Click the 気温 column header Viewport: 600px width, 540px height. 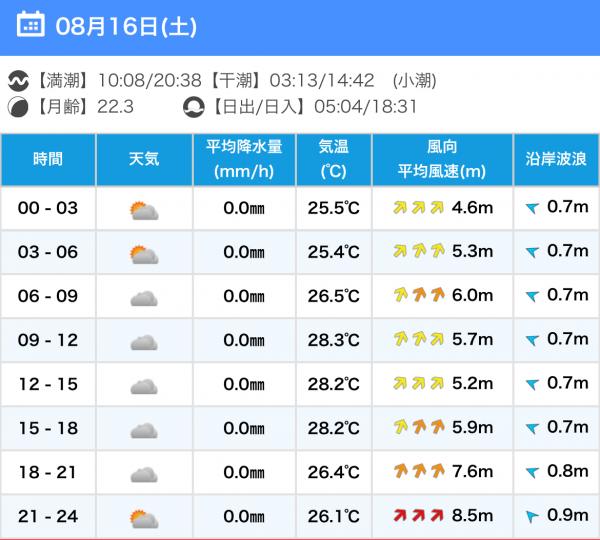pos(333,159)
